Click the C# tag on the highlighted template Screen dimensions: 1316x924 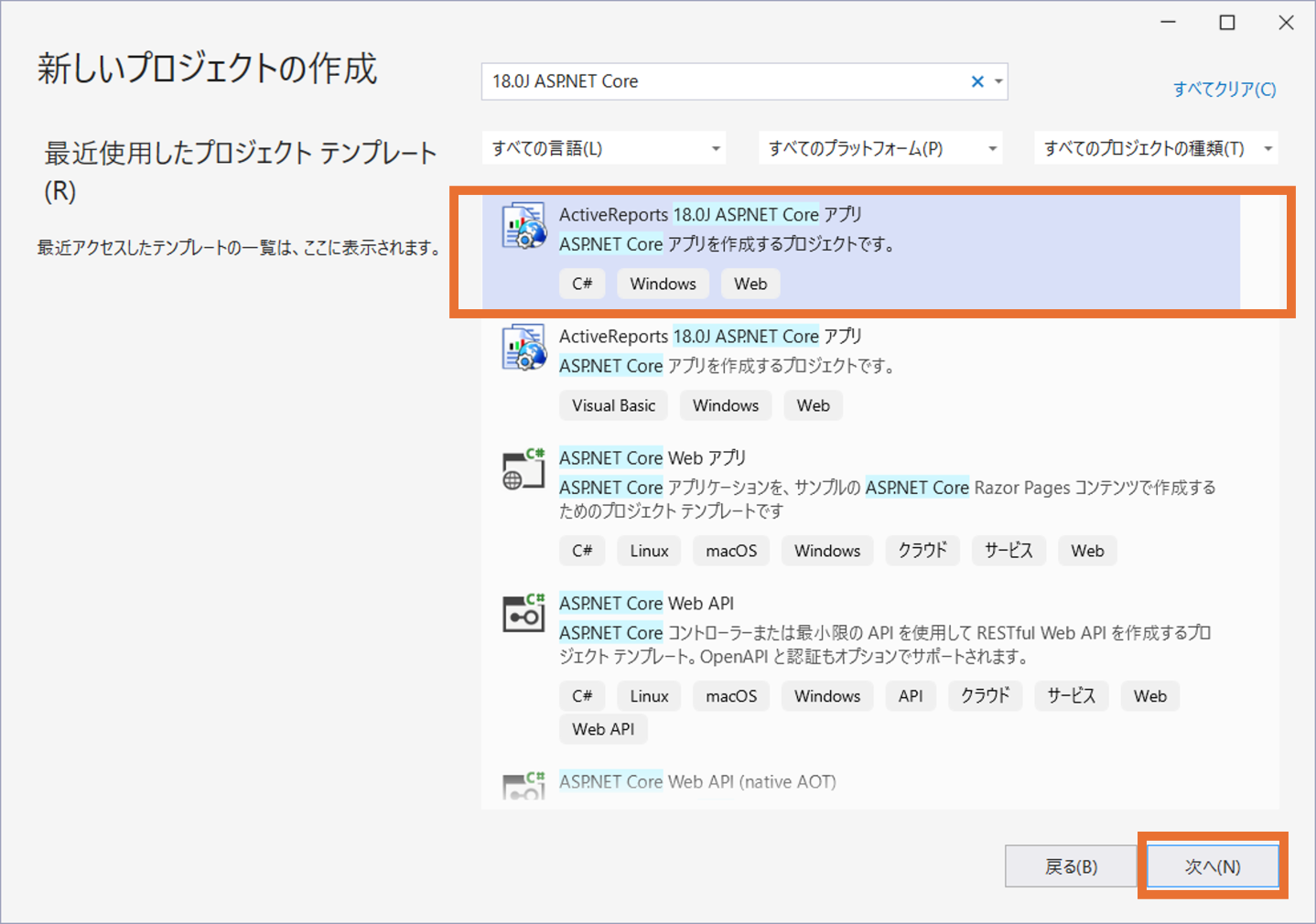point(582,284)
